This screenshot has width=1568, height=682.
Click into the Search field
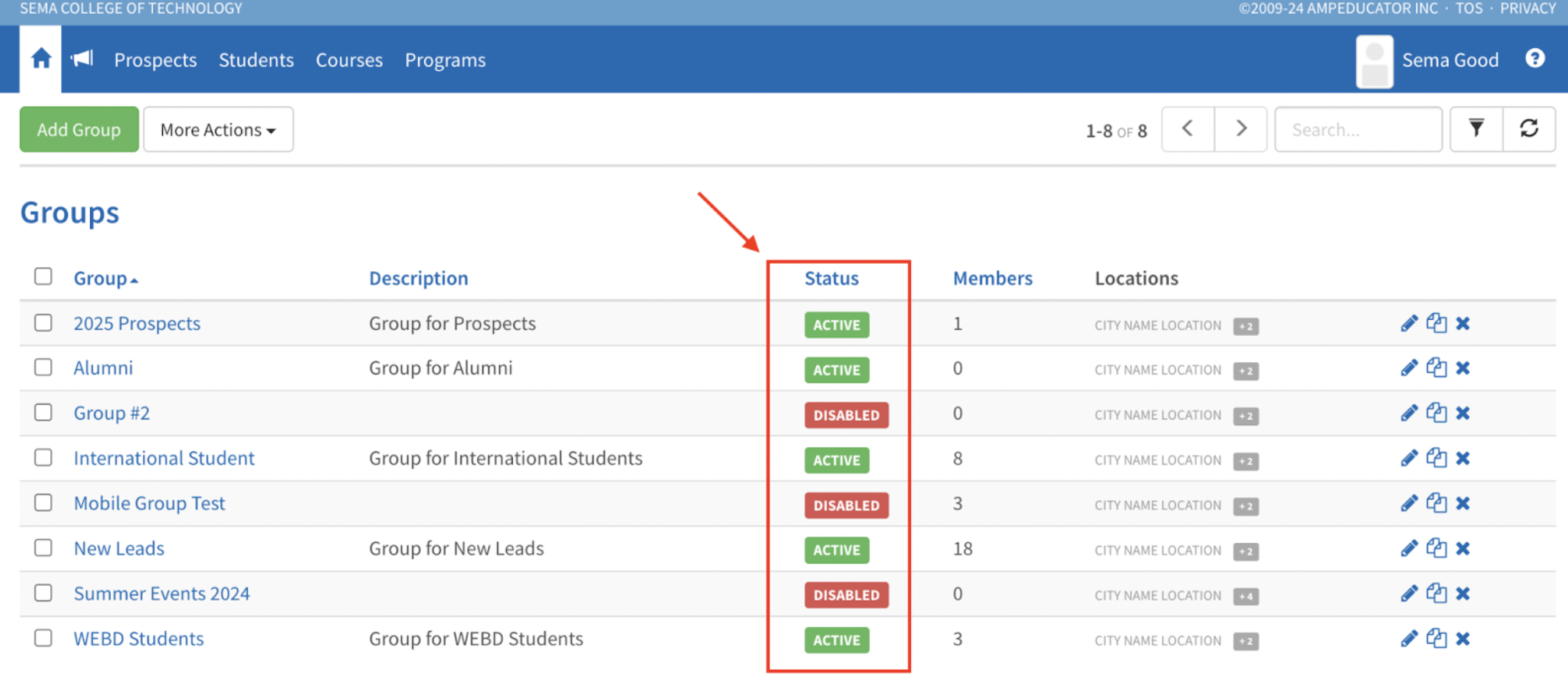point(1357,130)
